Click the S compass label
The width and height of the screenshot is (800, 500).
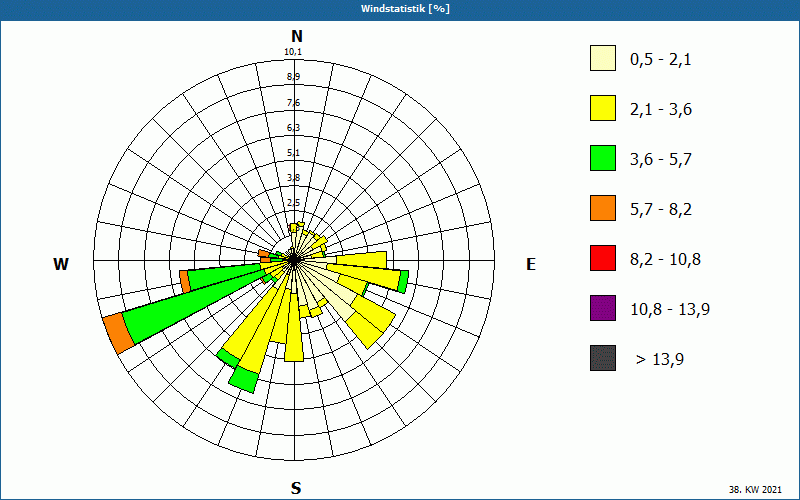[x=296, y=488]
